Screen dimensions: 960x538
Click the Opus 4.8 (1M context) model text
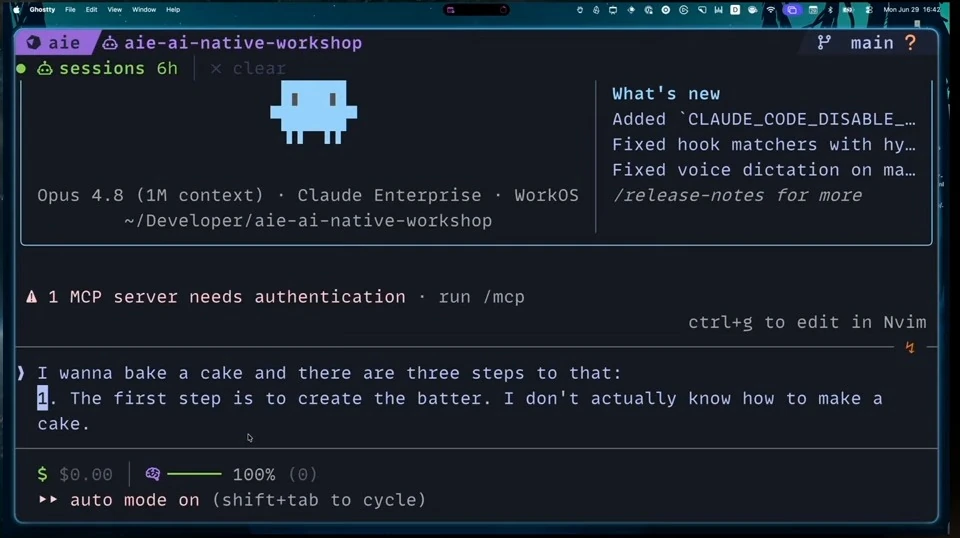(150, 195)
